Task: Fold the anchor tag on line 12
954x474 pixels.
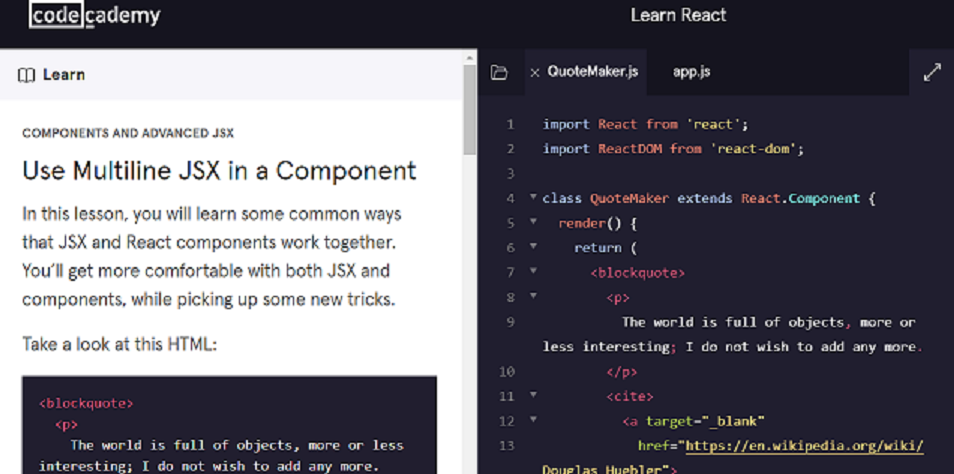Action: (x=533, y=419)
